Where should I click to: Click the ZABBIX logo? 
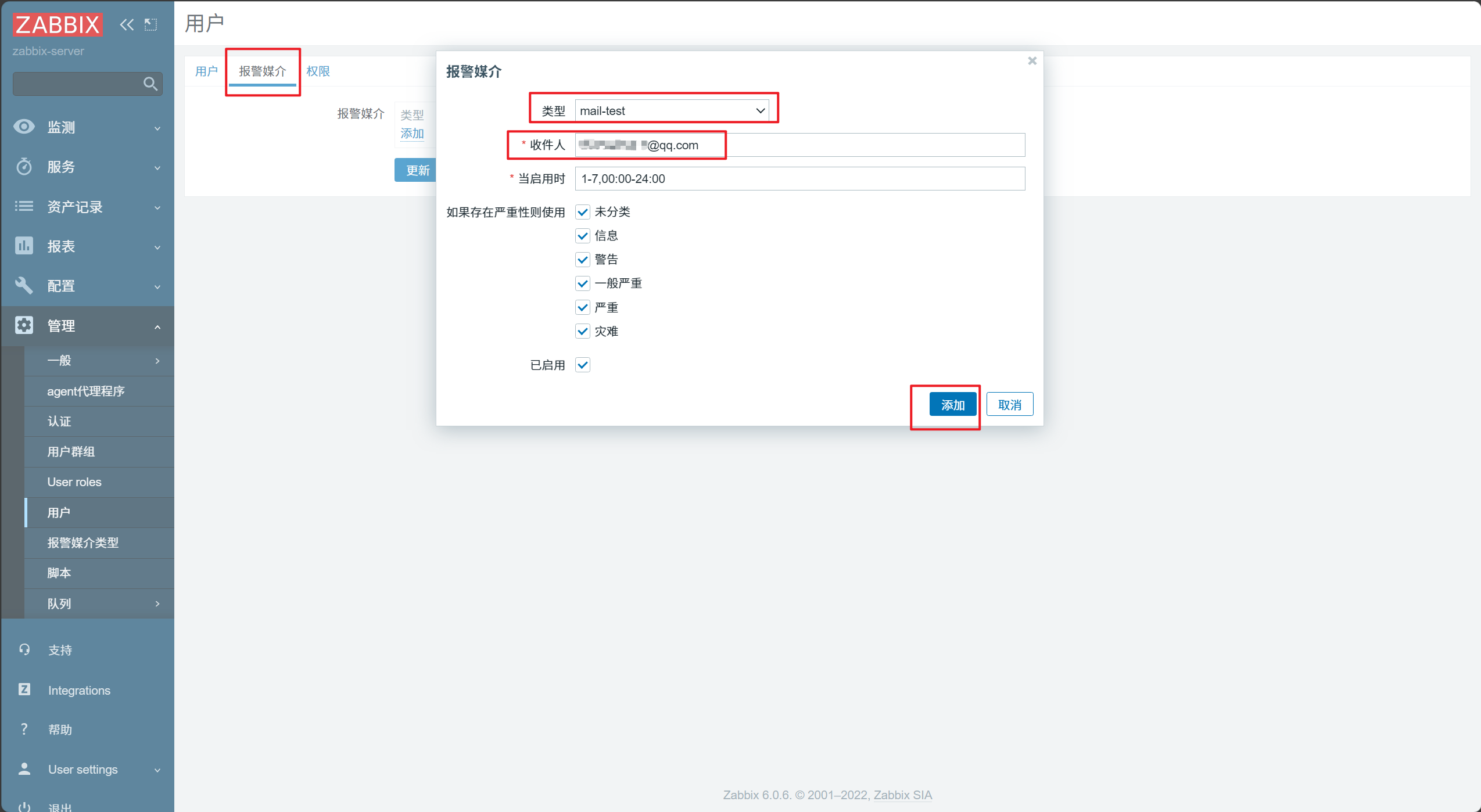tap(58, 24)
